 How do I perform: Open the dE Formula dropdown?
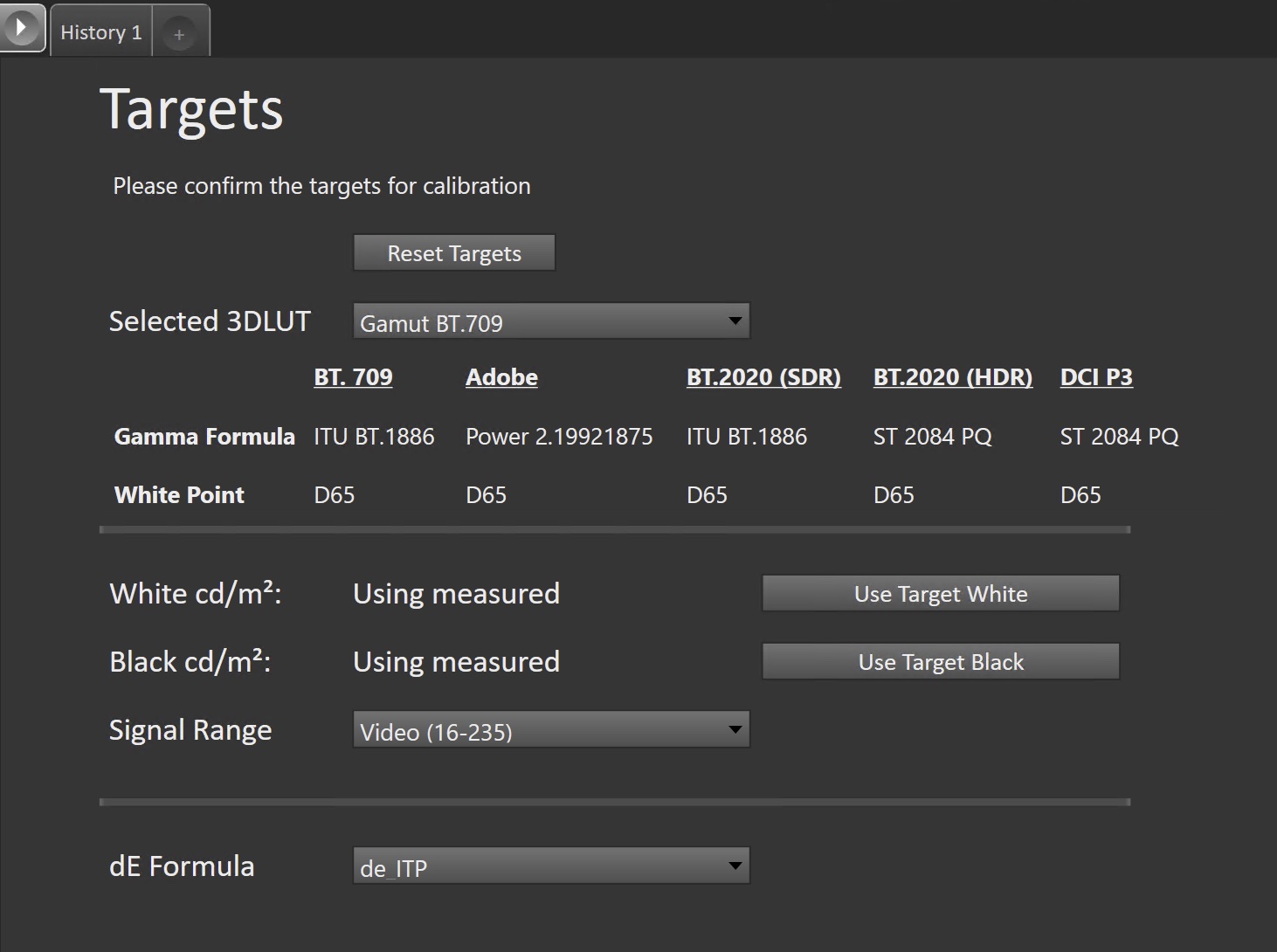[x=551, y=866]
